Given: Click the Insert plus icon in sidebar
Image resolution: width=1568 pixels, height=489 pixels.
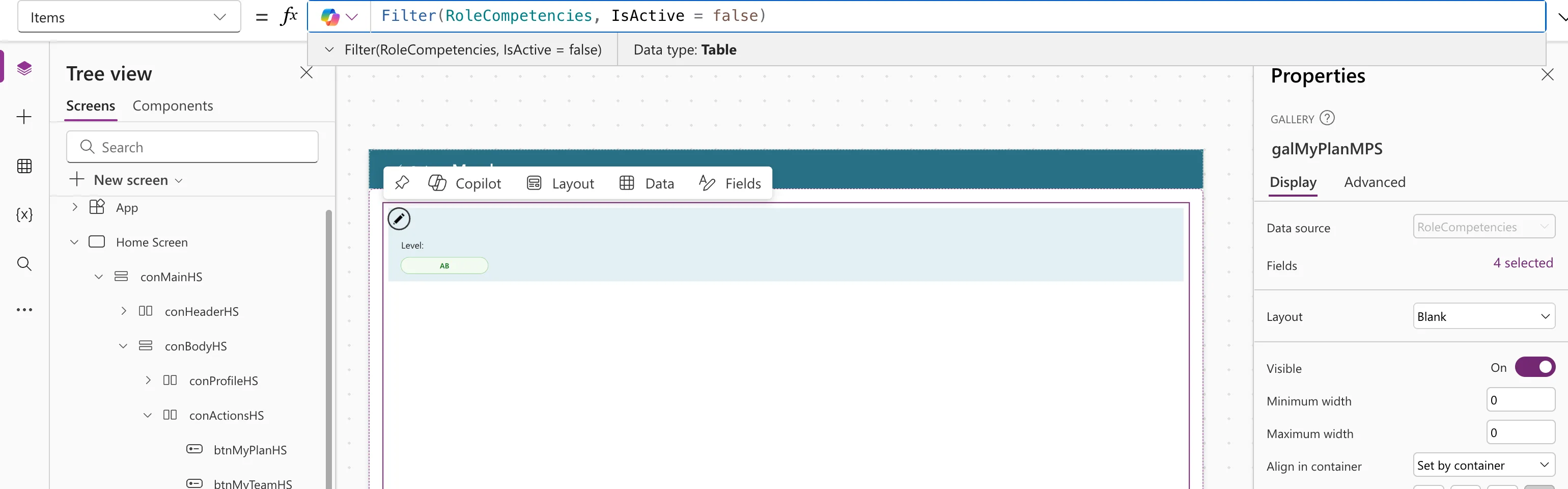Looking at the screenshot, I should [x=24, y=117].
